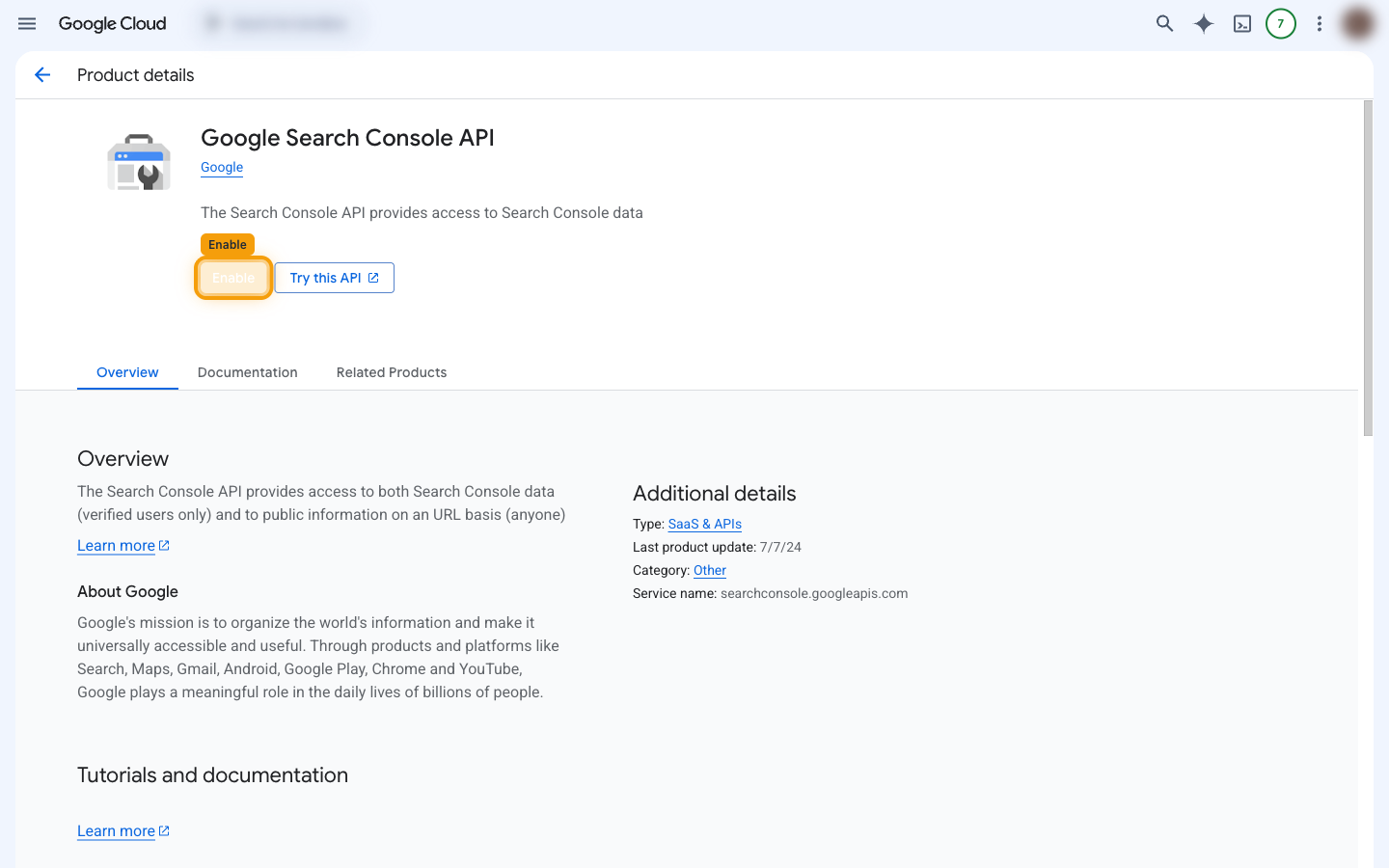This screenshot has width=1389, height=868.
Task: Click the Enable API button
Action: (x=233, y=278)
